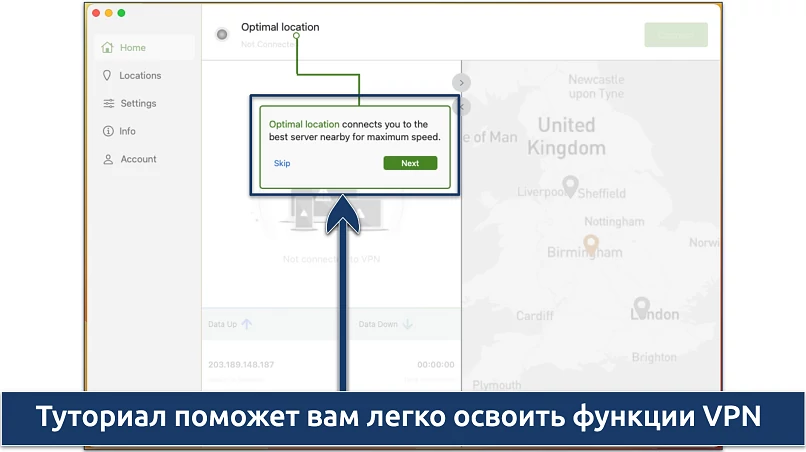Skip the tutorial

282,163
